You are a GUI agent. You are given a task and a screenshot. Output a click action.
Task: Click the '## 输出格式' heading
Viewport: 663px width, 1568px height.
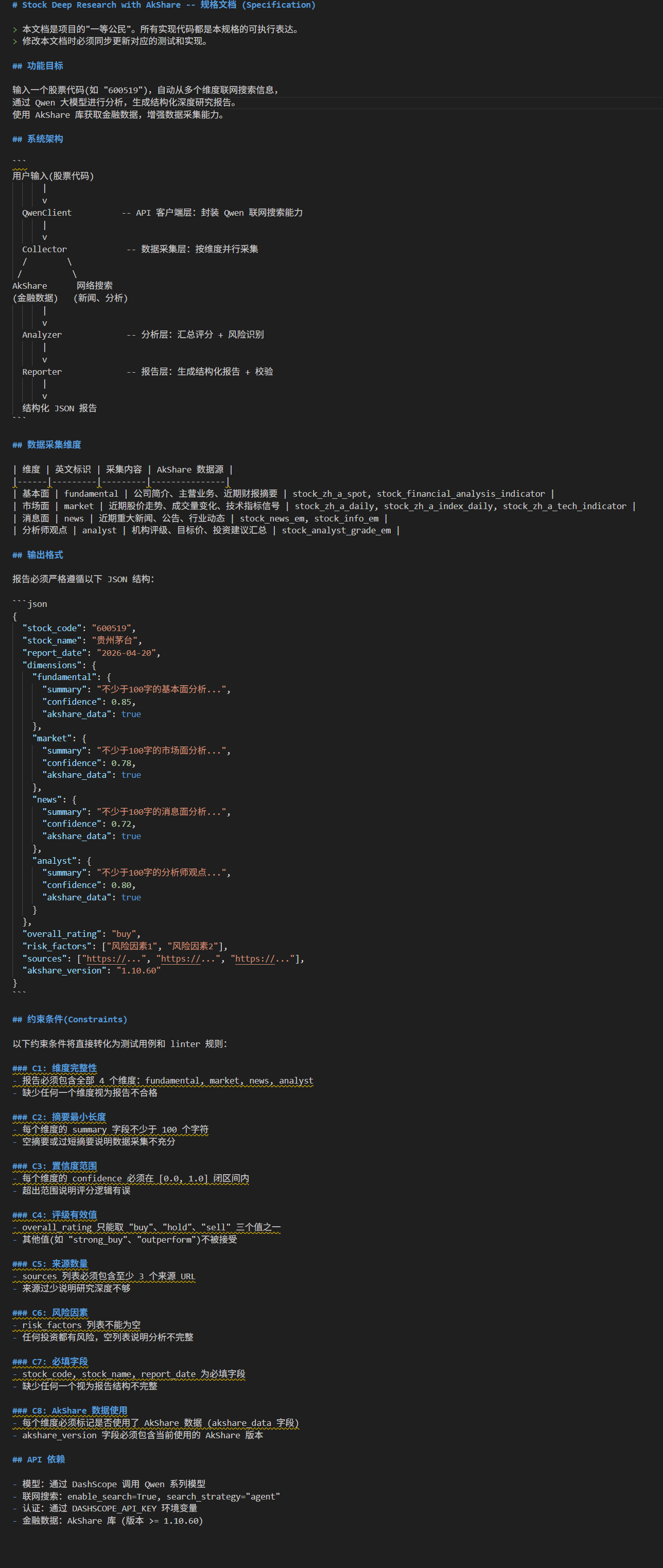[38, 554]
